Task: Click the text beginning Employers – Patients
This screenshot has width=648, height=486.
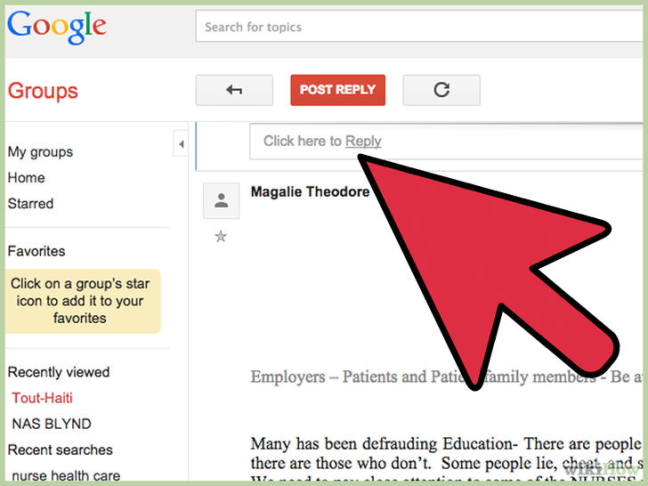Action: pyautogui.click(x=446, y=377)
